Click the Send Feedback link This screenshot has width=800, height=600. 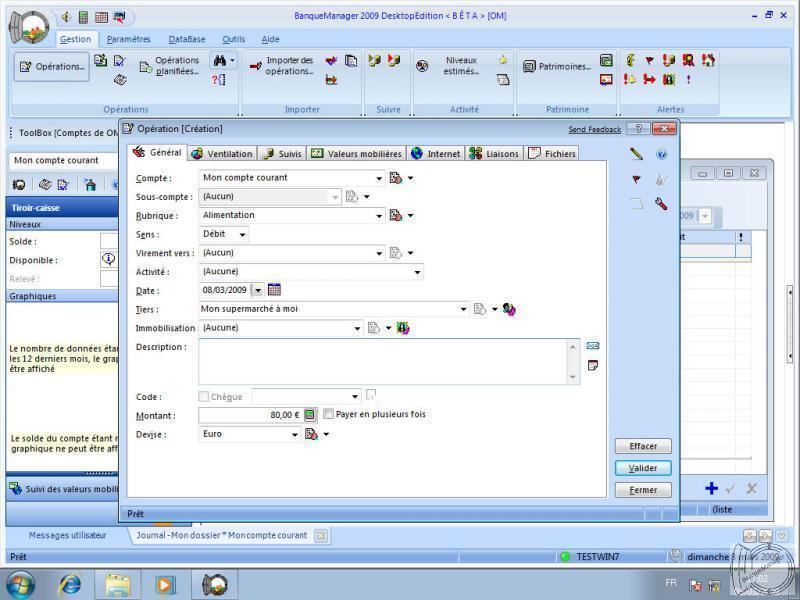pos(594,130)
